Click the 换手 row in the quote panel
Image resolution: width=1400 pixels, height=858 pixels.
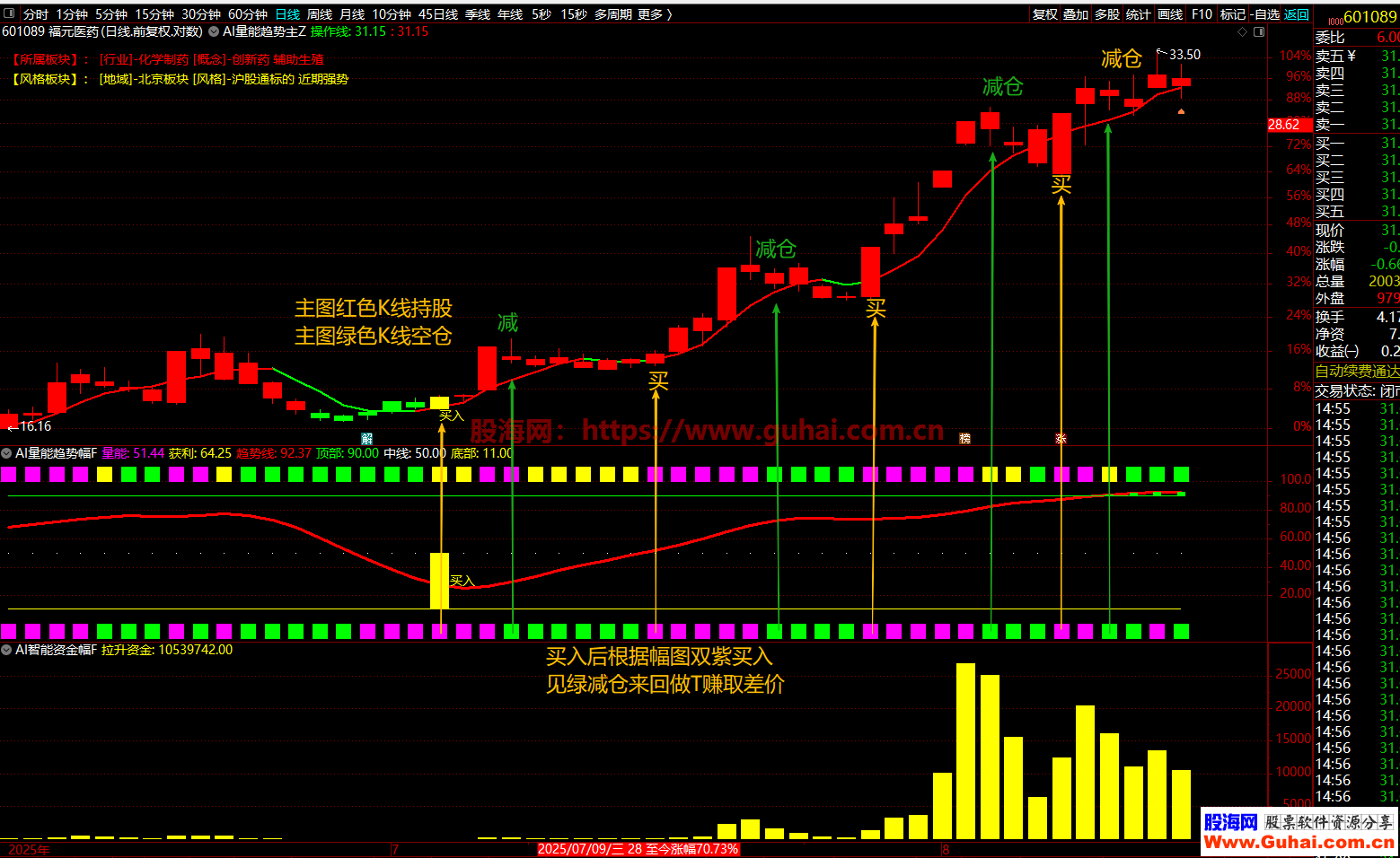point(1357,317)
